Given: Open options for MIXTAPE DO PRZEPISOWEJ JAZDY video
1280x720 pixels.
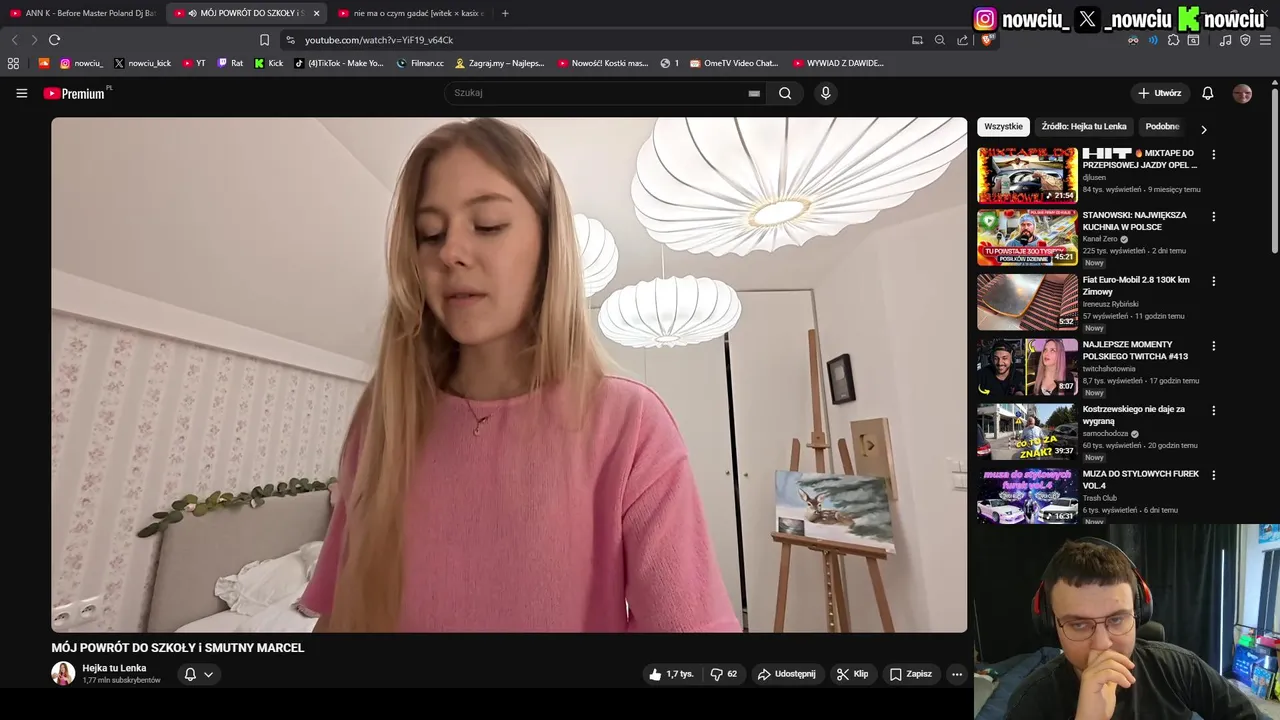Looking at the screenshot, I should pos(1213,155).
